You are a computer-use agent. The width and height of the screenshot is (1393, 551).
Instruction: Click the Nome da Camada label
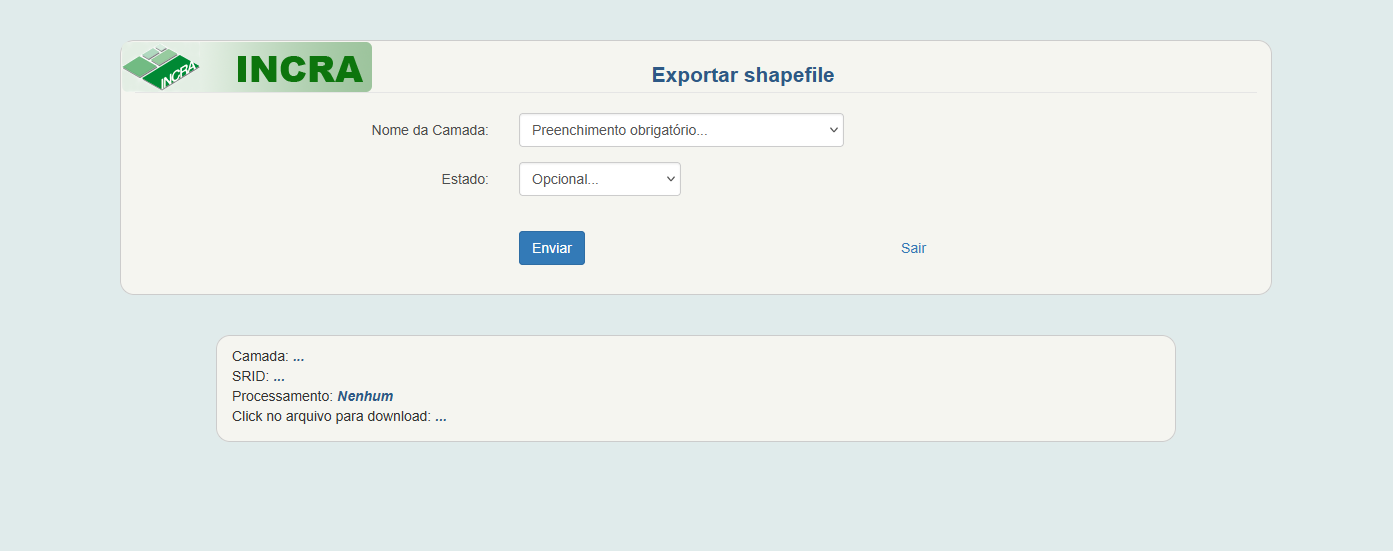430,130
